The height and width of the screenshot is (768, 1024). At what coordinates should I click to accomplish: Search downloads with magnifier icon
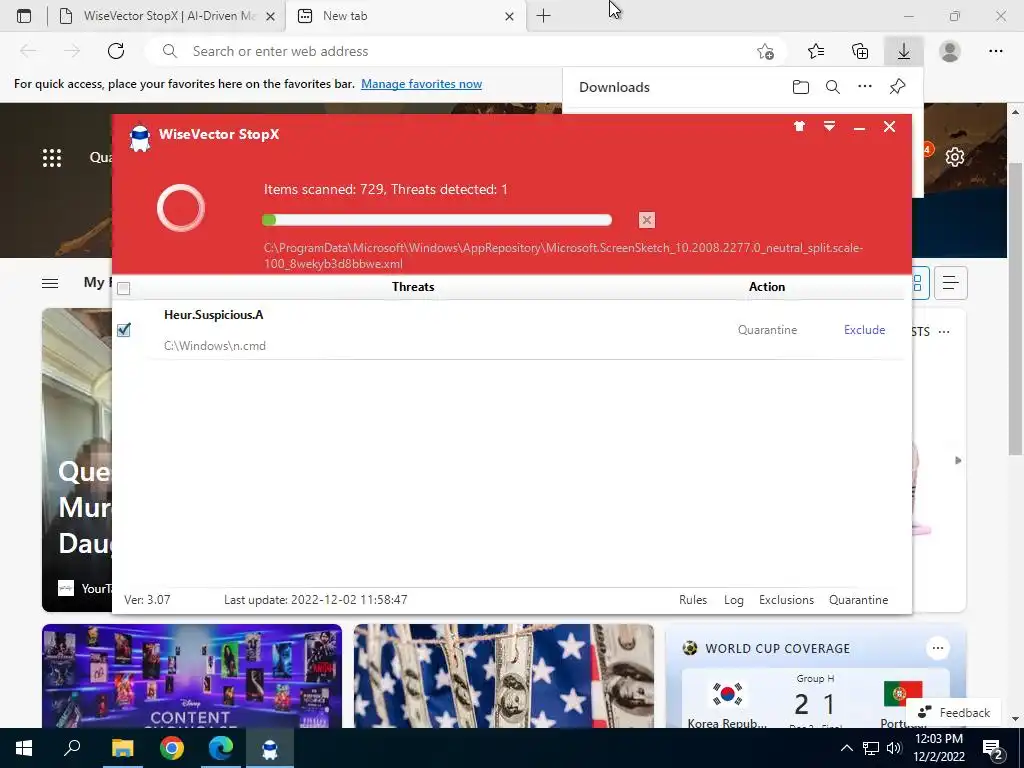click(833, 87)
